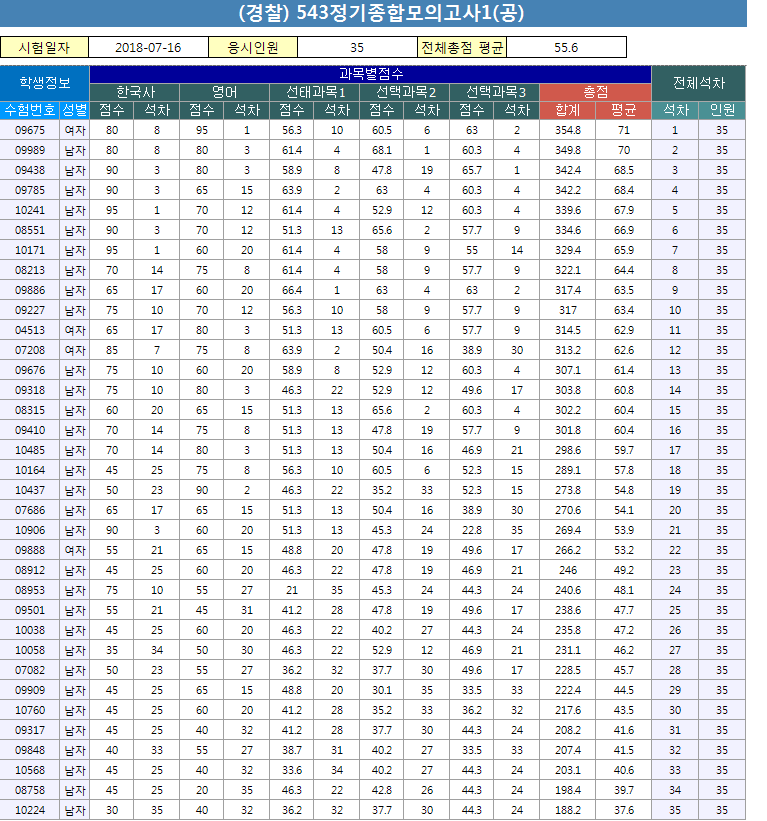Select exam number 08551
This screenshot has width=767, height=821.
[30, 230]
